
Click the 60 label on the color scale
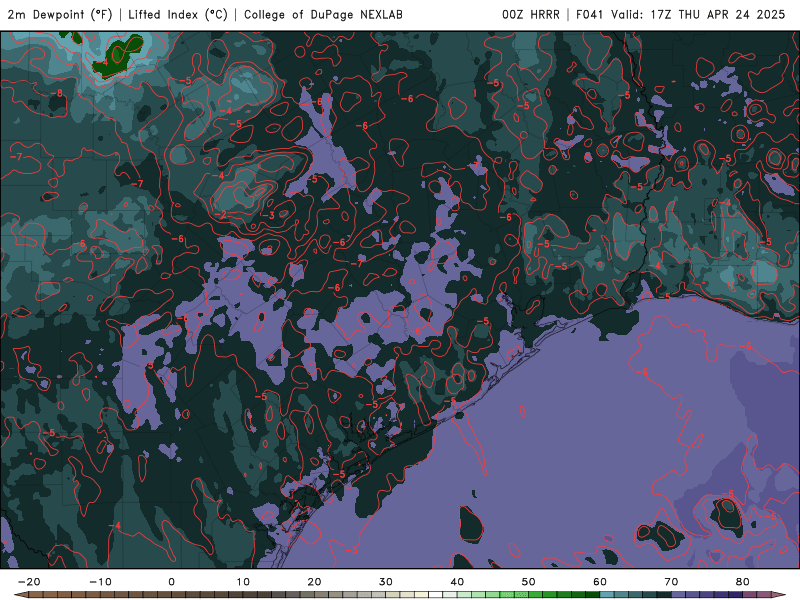pos(600,582)
